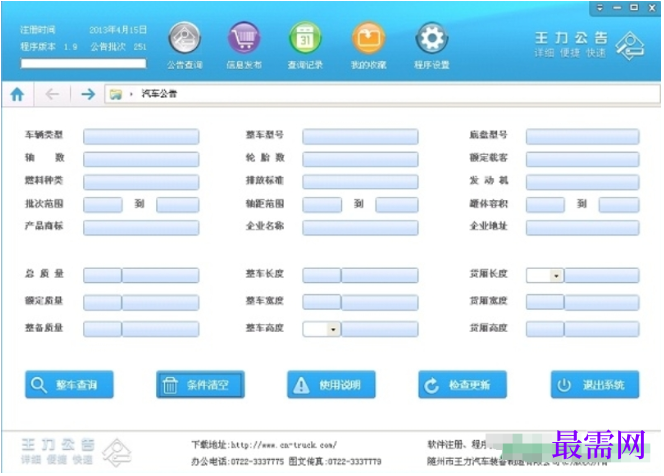Screen dimensions: 664x476
Task: Focus the 整车型号 input field
Action: pyautogui.click(x=360, y=136)
